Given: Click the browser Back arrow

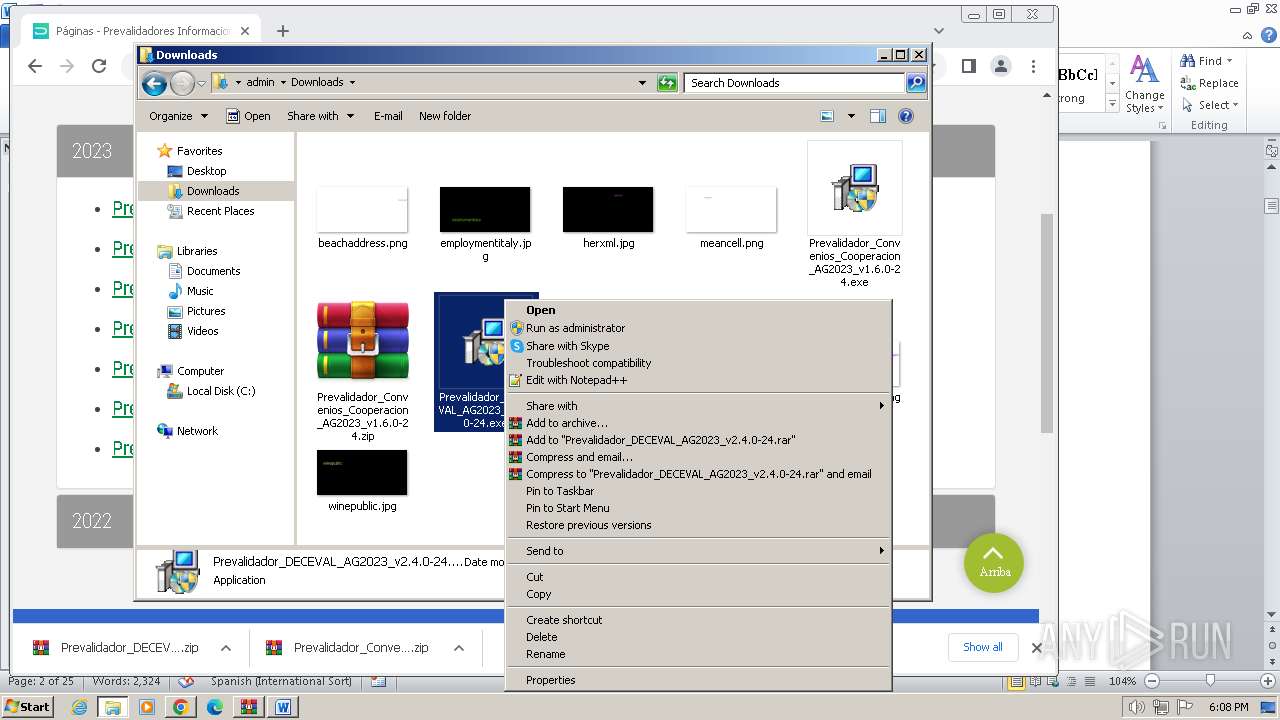Looking at the screenshot, I should tap(35, 66).
